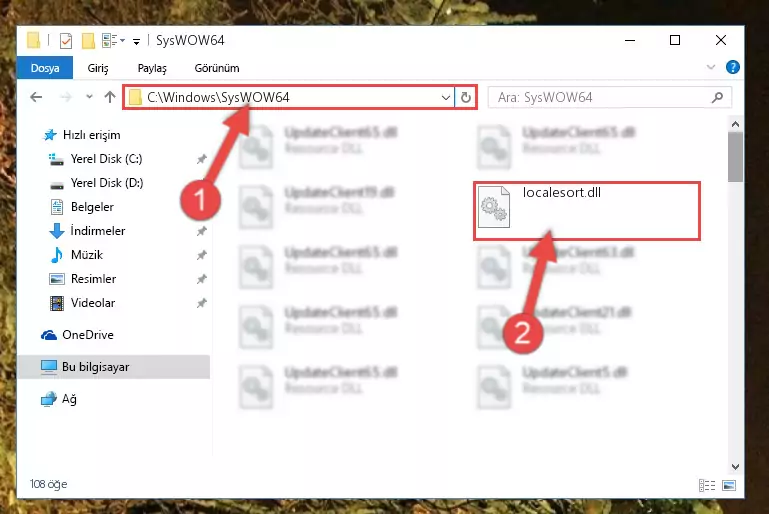This screenshot has height=514, width=769.
Task: Switch to the Giriş ribbon tab
Action: [98, 68]
